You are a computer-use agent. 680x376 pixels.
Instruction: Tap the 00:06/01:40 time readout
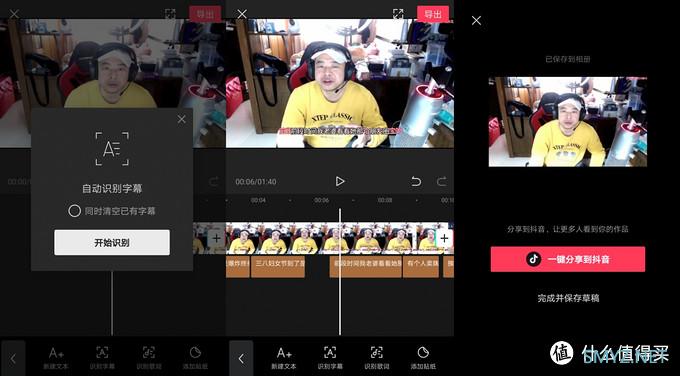click(x=256, y=182)
